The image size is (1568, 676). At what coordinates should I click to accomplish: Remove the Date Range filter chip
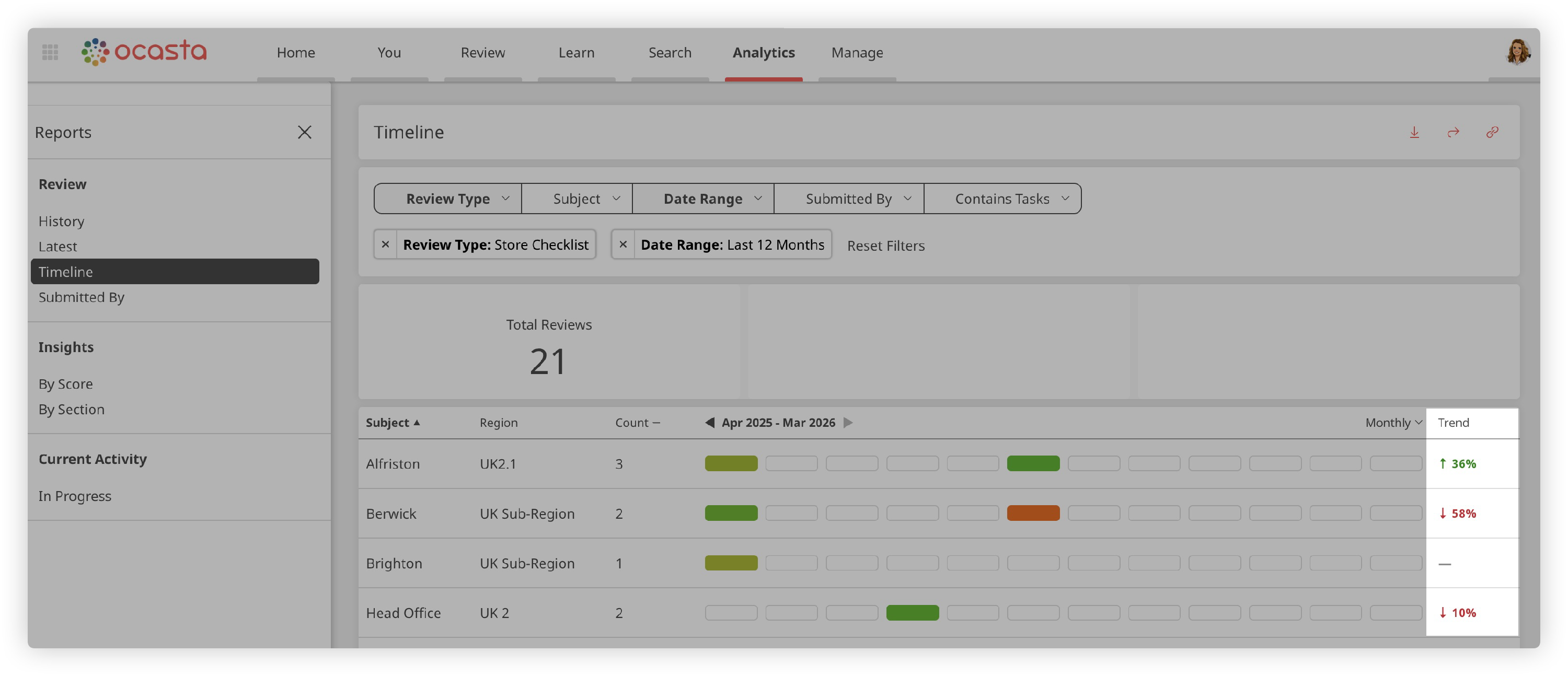[x=622, y=244]
